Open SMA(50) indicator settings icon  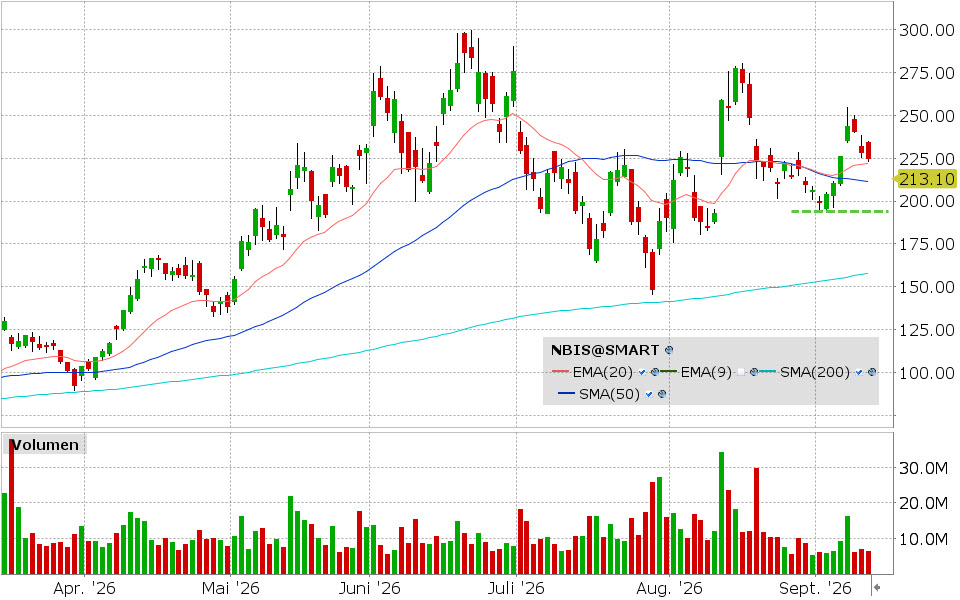click(662, 394)
